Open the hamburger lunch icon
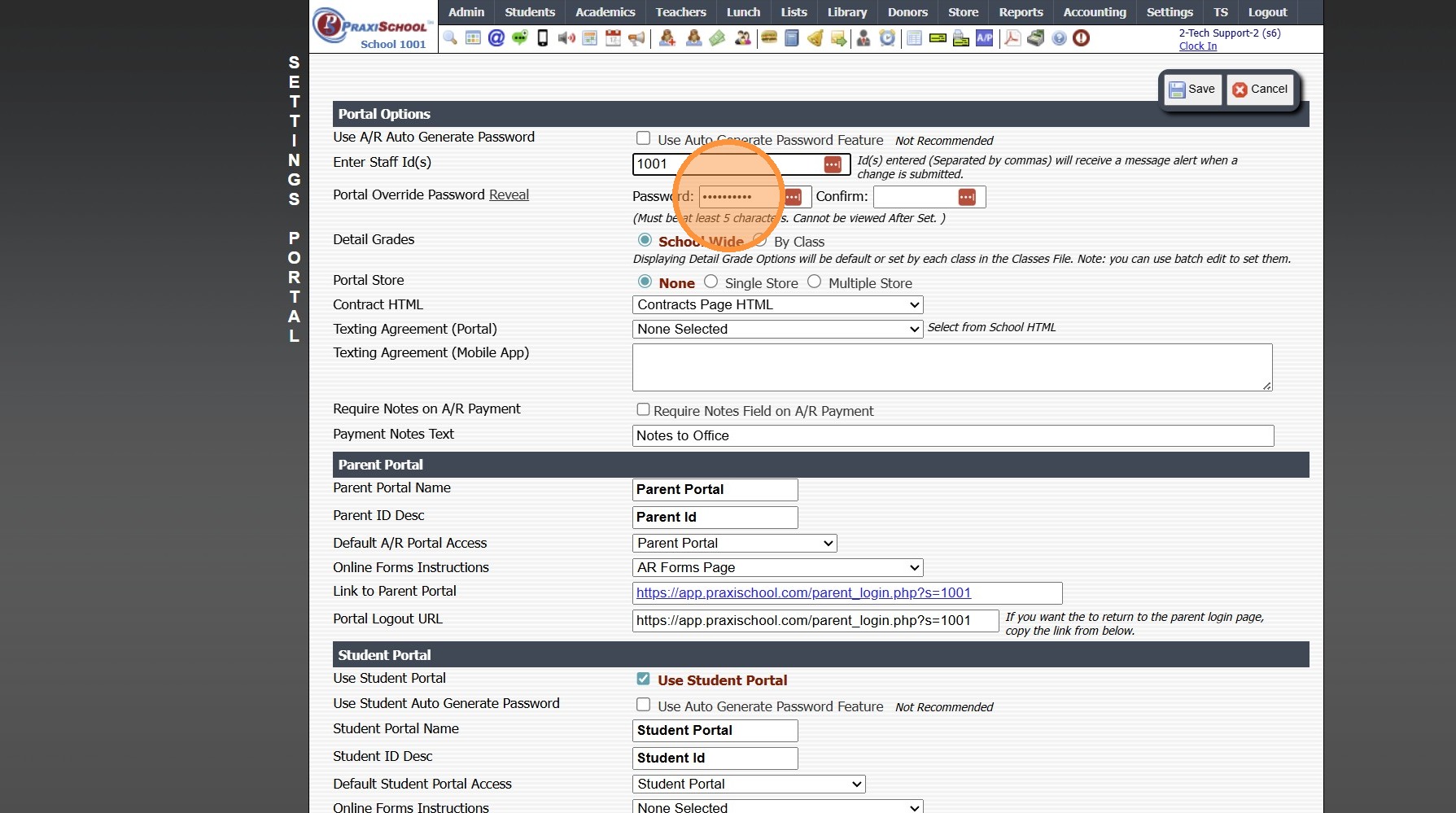The image size is (1456, 813). 769,38
